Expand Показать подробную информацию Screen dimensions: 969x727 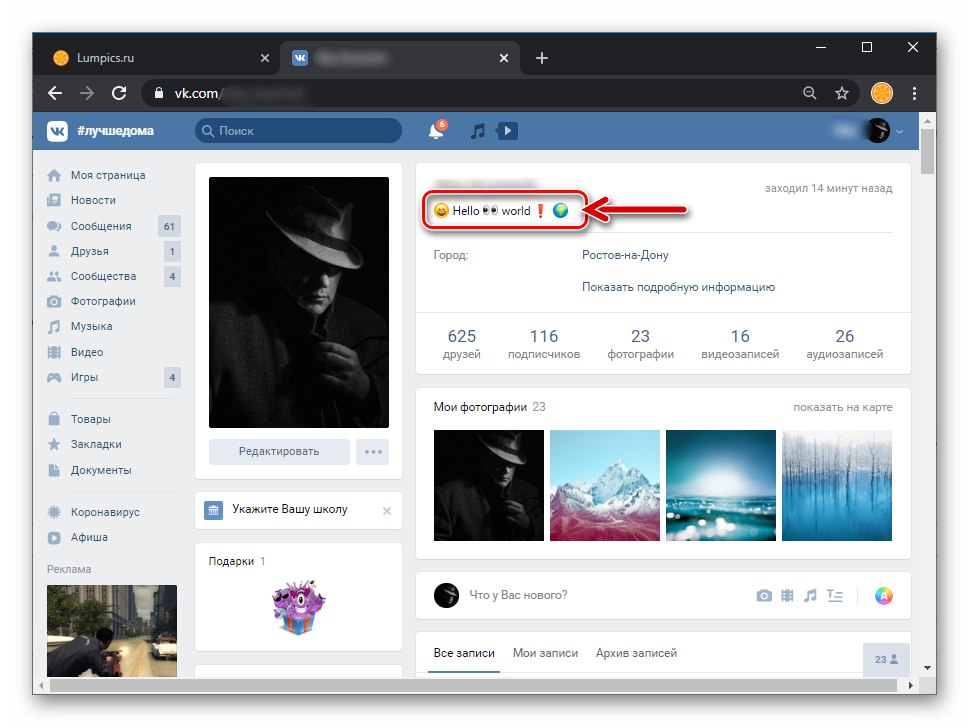point(678,287)
